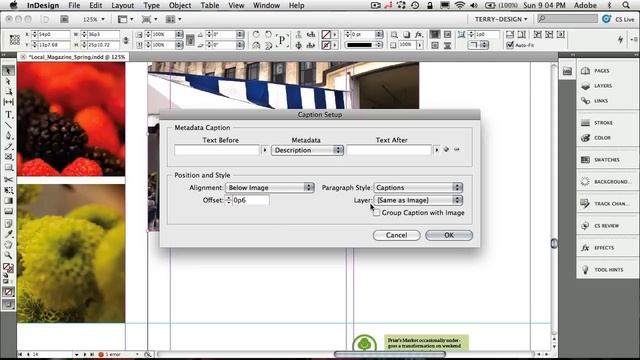Click the stroke style black line swatch
Viewport: 640px width, 360px height.
point(359,45)
